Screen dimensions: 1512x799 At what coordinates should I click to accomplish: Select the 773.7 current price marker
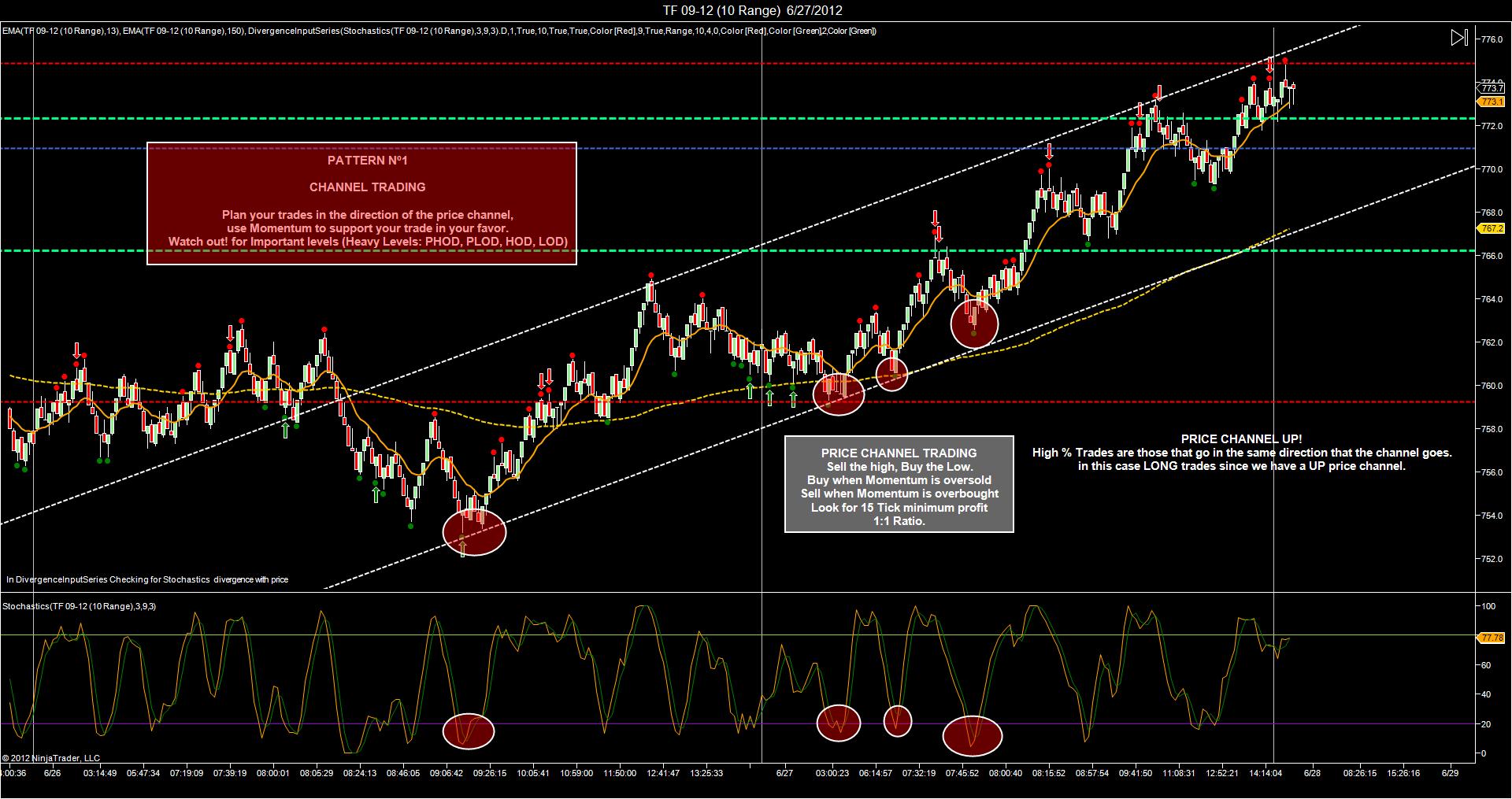1492,89
